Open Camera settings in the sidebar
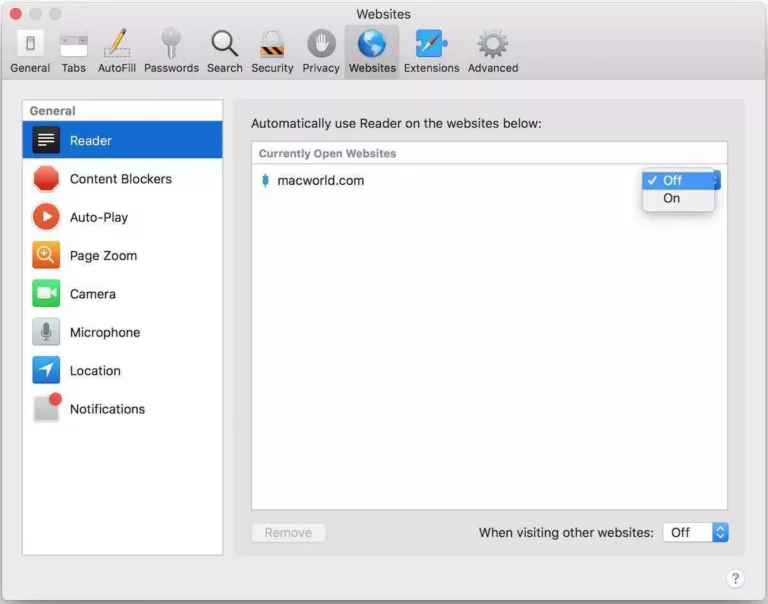The image size is (768, 604). [93, 294]
